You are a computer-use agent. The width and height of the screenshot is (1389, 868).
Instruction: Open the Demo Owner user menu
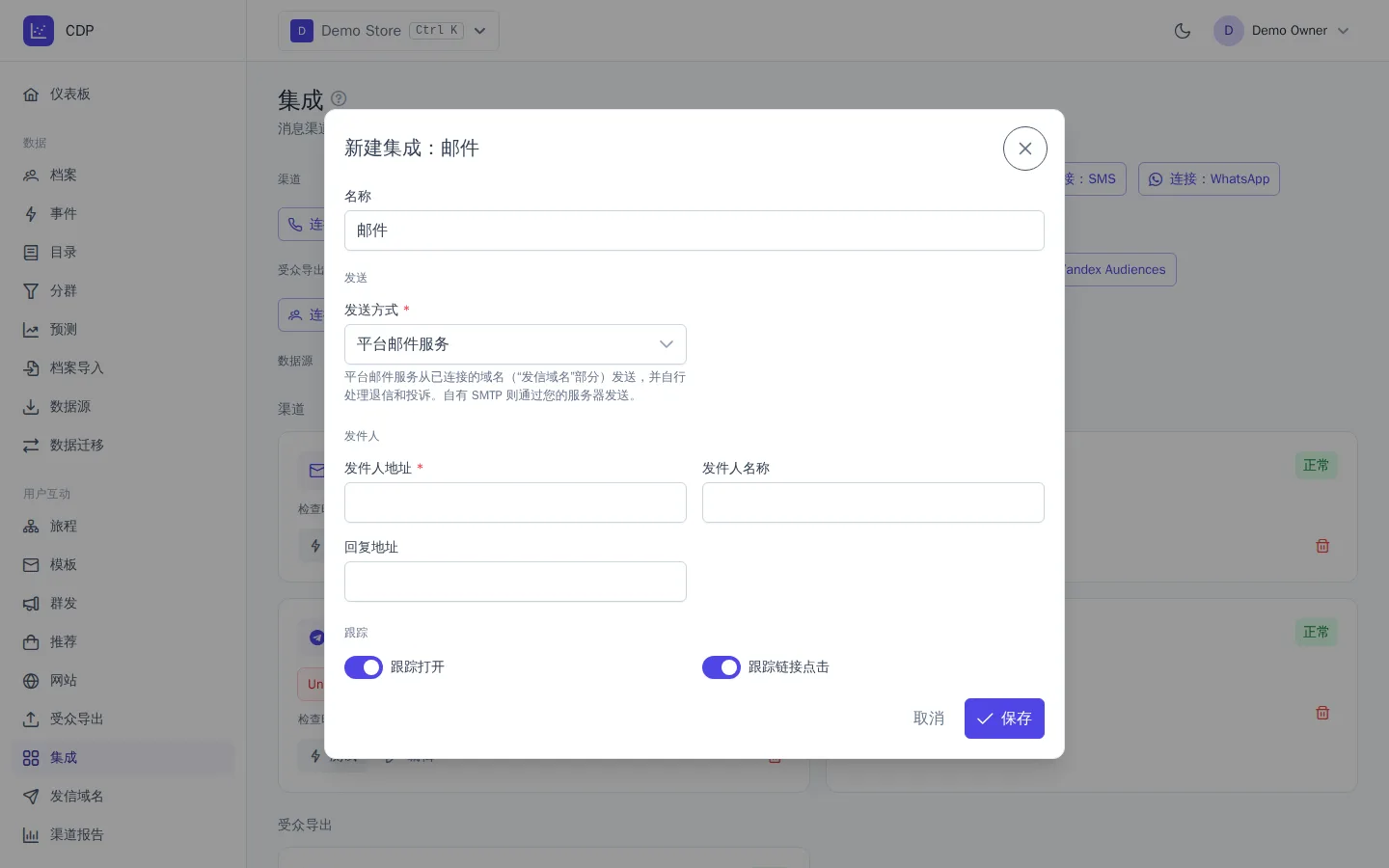click(1282, 31)
